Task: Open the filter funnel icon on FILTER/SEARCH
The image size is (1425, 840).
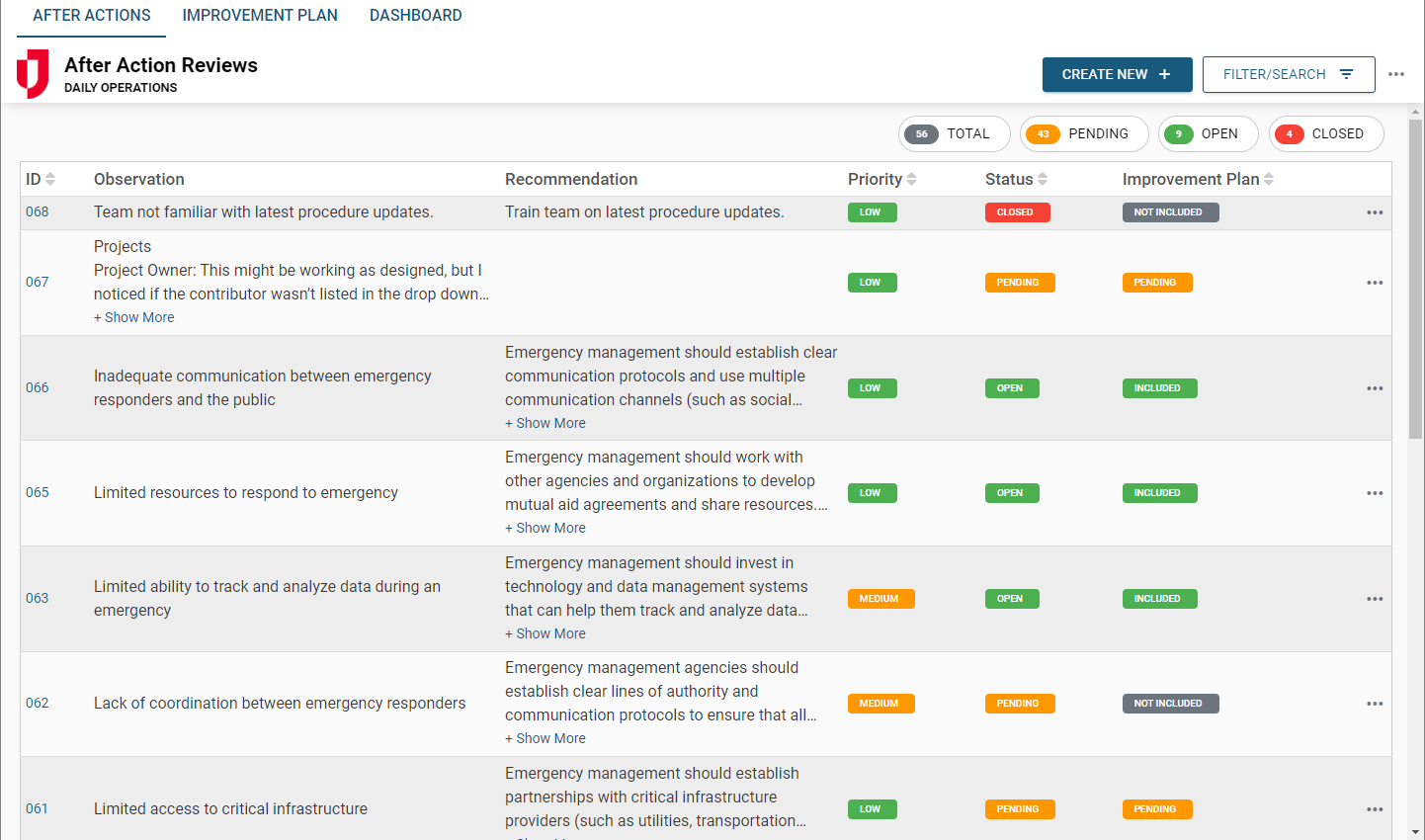Action: [1346, 74]
